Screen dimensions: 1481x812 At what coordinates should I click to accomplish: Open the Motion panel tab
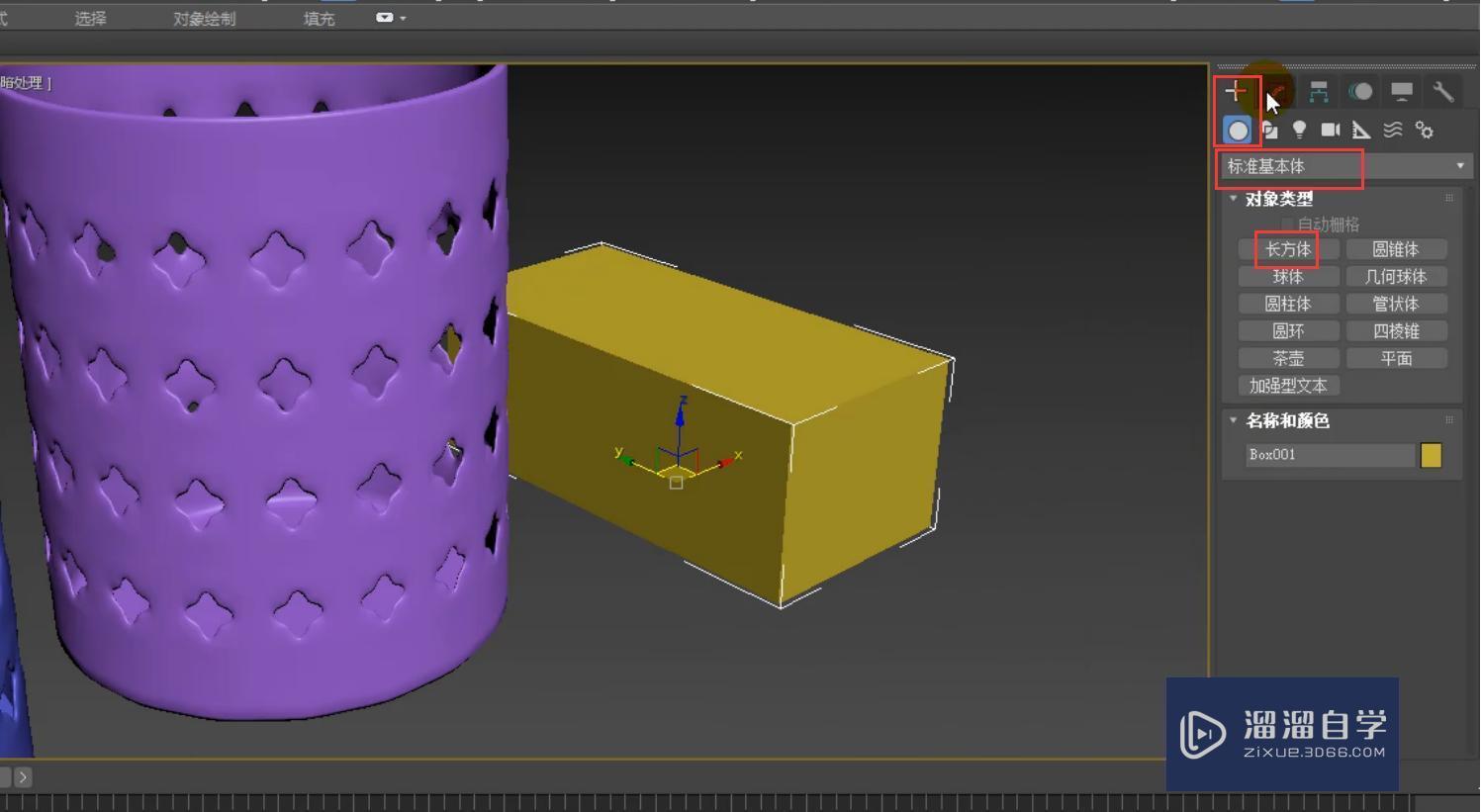(x=1360, y=91)
